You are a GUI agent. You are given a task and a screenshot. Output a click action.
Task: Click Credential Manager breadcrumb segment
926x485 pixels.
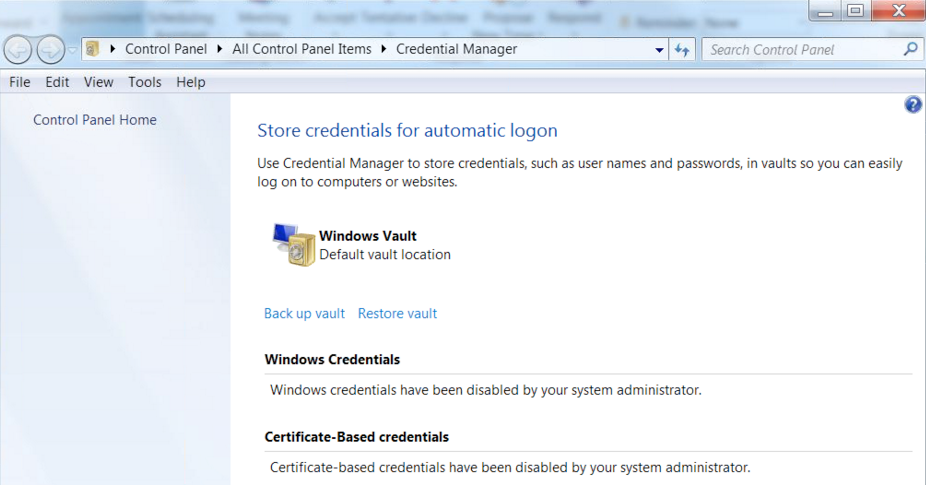click(456, 49)
